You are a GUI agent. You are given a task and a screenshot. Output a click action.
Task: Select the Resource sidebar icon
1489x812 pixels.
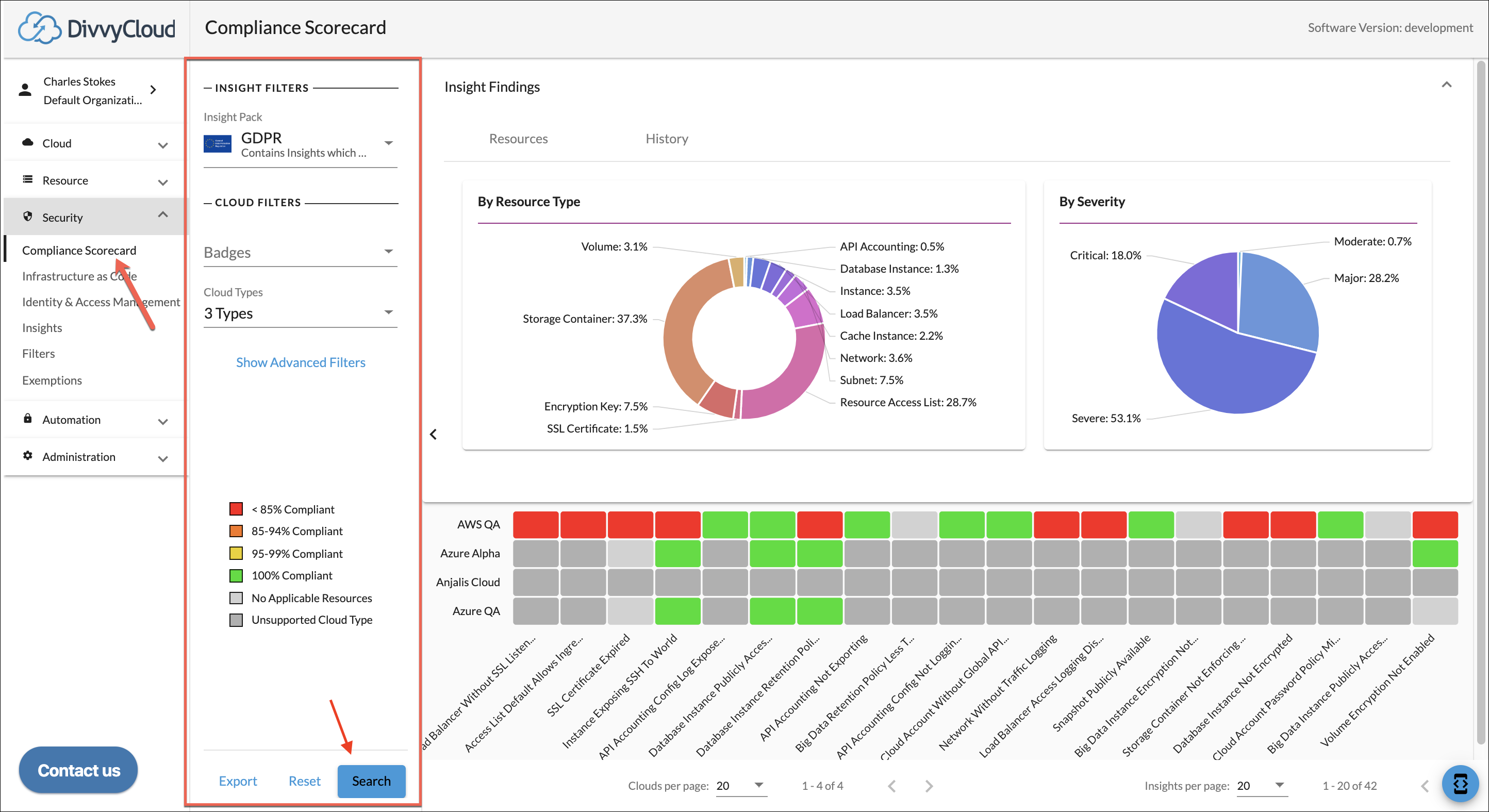[x=28, y=180]
